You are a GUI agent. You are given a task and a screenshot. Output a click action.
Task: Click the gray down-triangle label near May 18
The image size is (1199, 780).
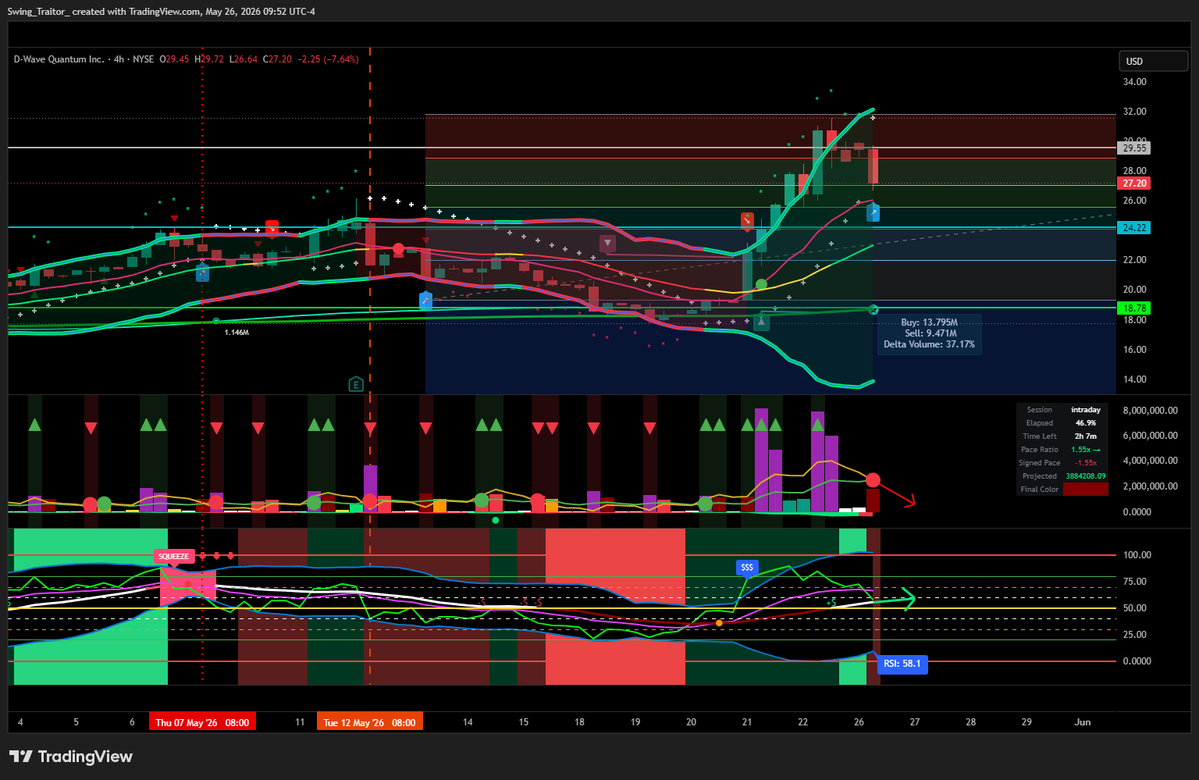coord(607,244)
